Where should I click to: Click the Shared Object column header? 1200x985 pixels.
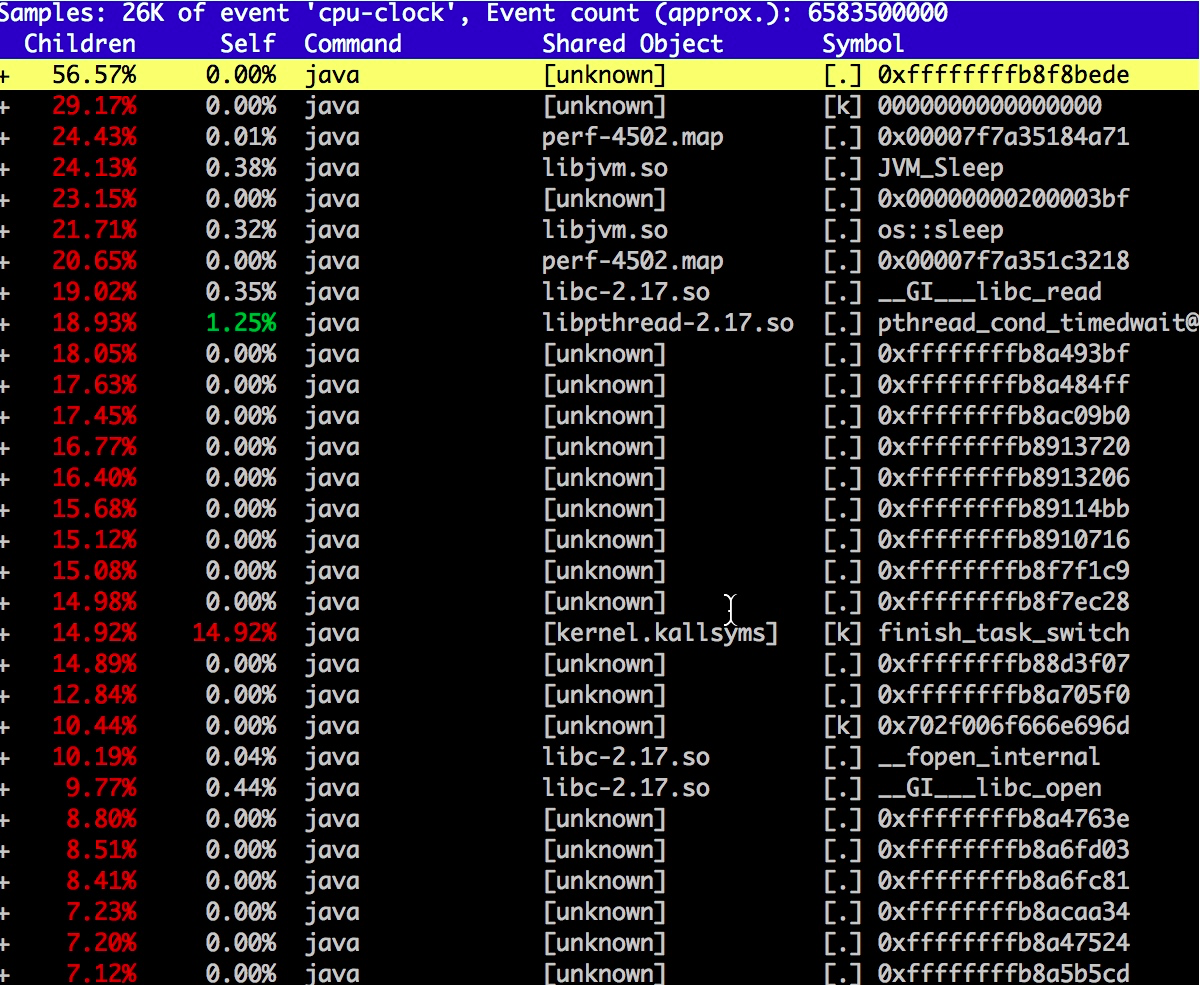632,44
